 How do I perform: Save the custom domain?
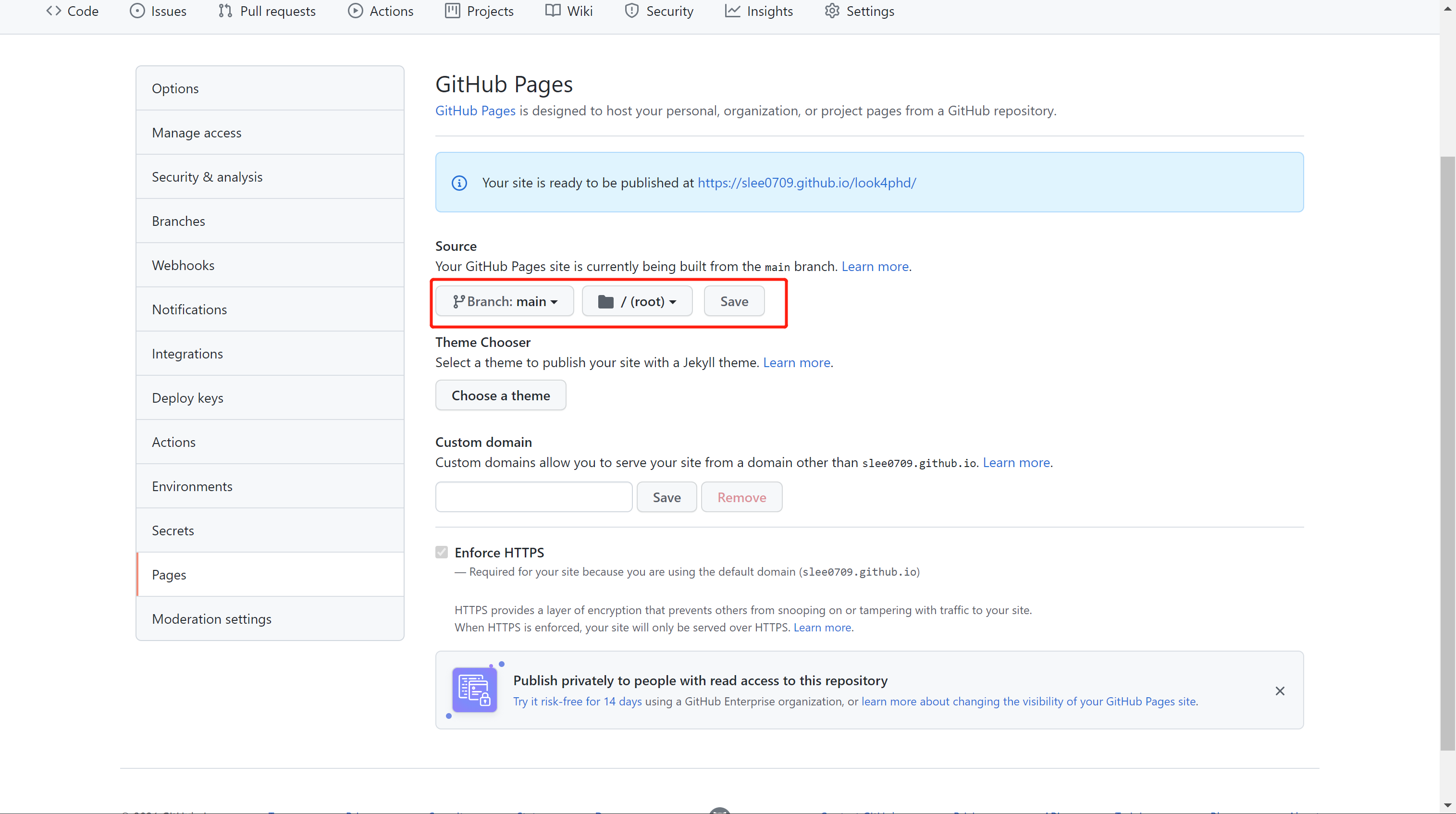[666, 497]
